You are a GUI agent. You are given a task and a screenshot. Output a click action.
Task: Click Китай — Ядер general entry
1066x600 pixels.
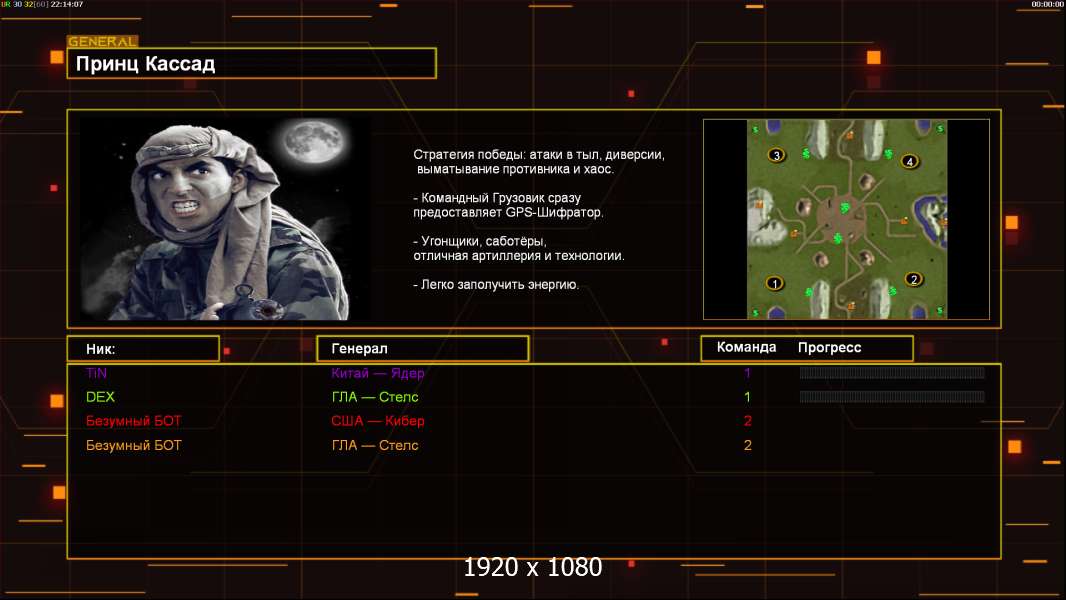(378, 373)
